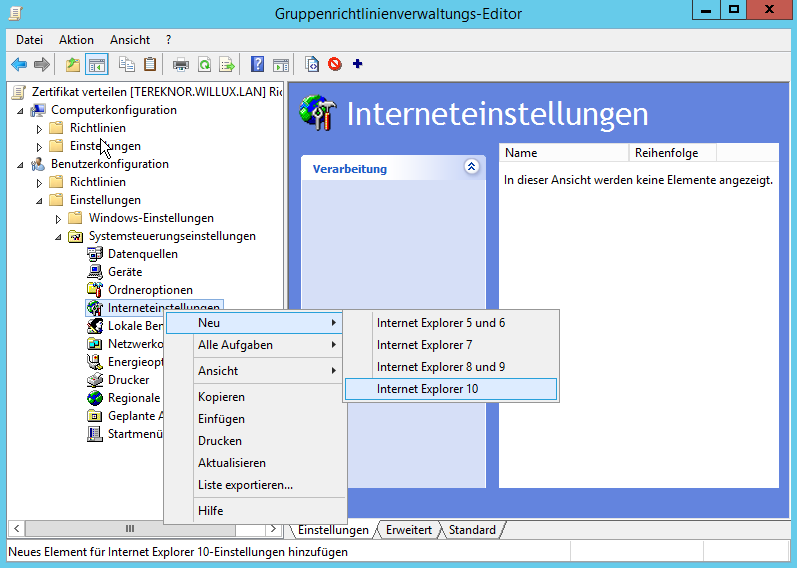Open the Datei menu
The height and width of the screenshot is (568, 797).
[x=29, y=40]
